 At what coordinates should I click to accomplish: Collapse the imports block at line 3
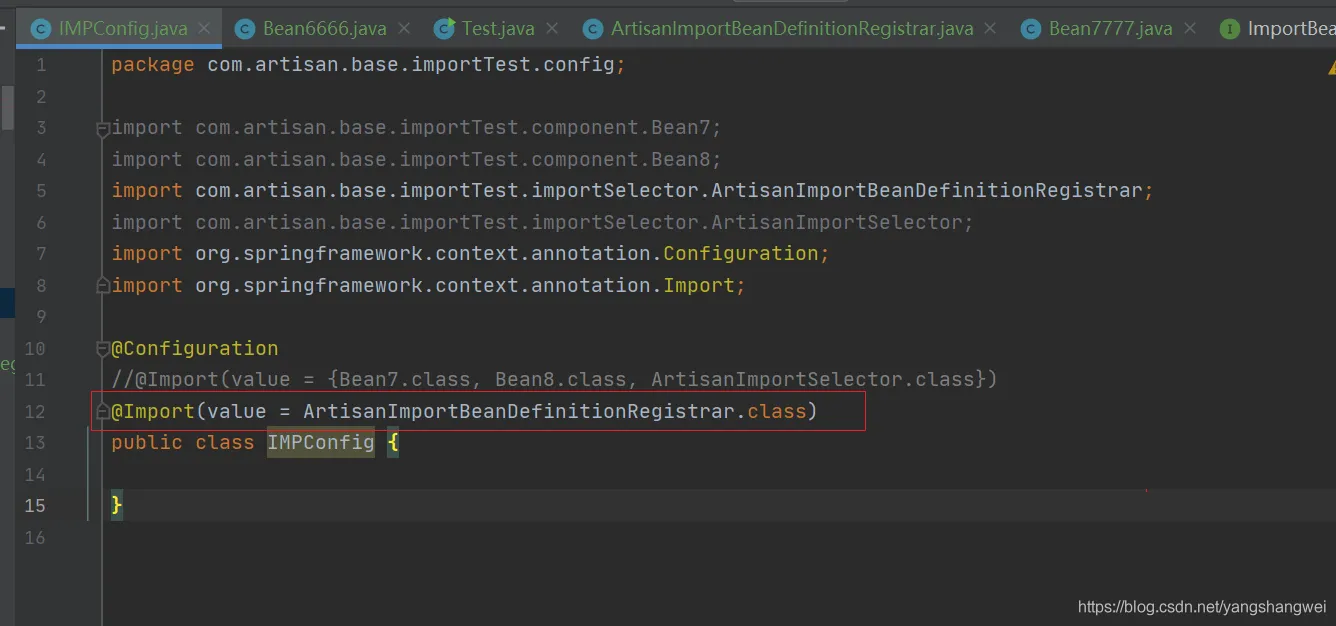[102, 129]
